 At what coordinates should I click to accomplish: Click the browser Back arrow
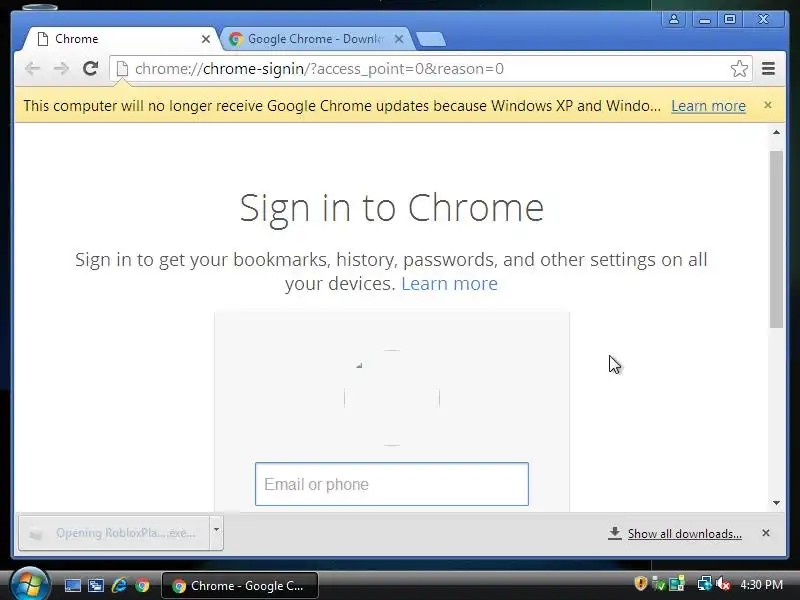[x=33, y=68]
